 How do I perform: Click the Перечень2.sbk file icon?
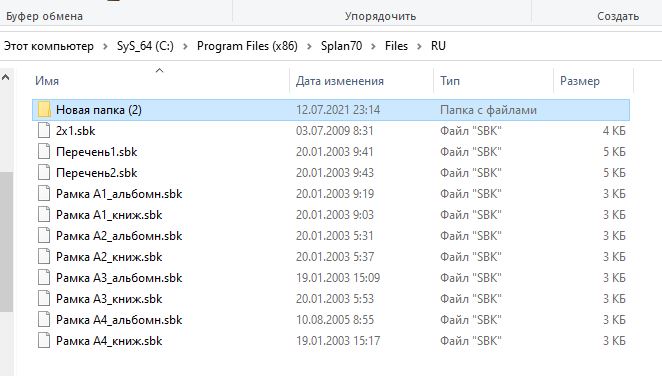click(x=44, y=173)
